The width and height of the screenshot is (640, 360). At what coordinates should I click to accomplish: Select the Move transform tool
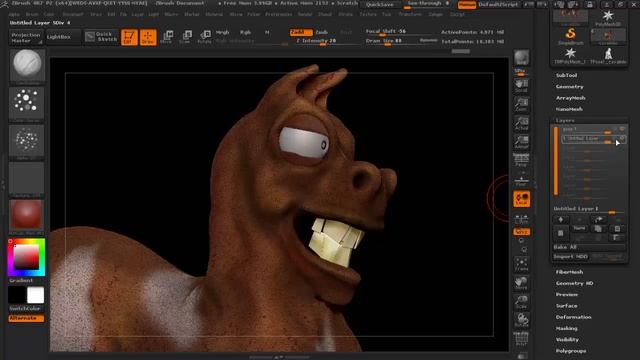click(167, 37)
